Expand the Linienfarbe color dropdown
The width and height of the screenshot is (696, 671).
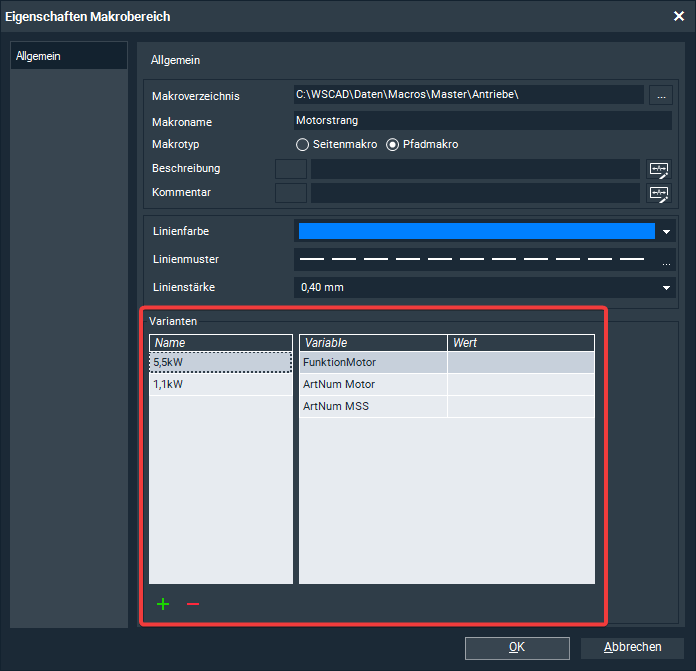[x=667, y=232]
